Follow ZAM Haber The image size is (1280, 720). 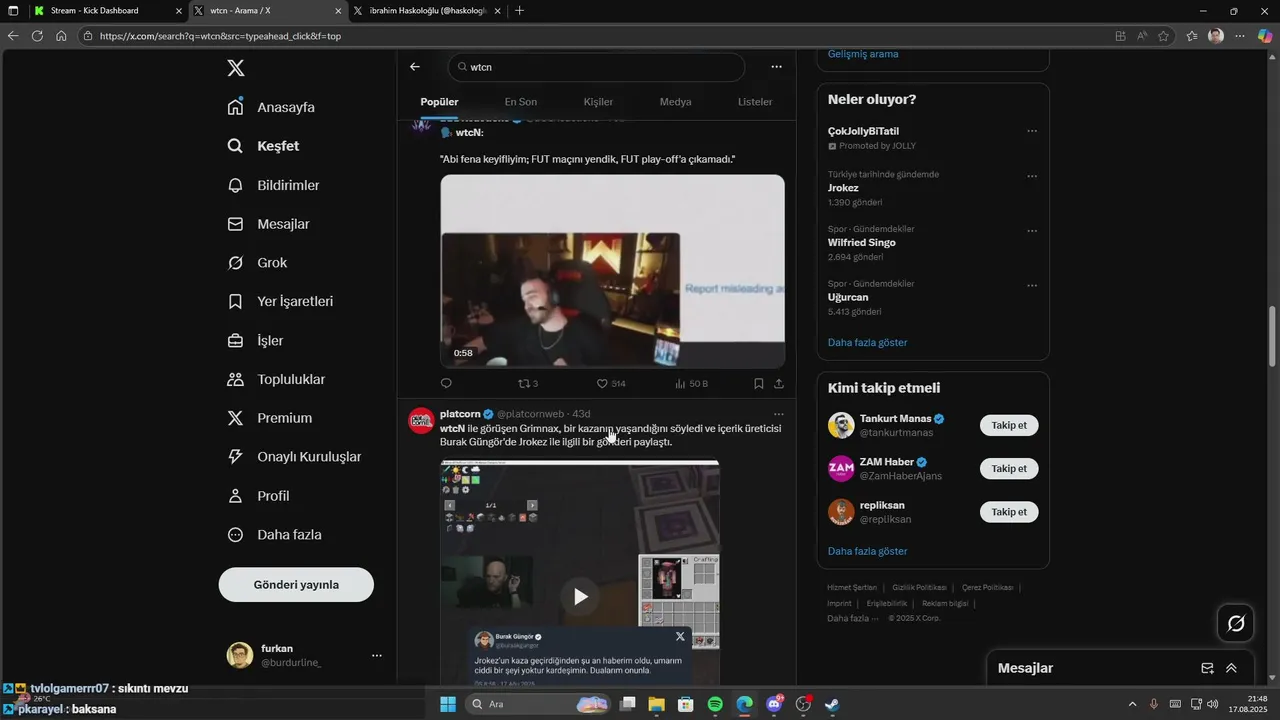pyautogui.click(x=1009, y=468)
